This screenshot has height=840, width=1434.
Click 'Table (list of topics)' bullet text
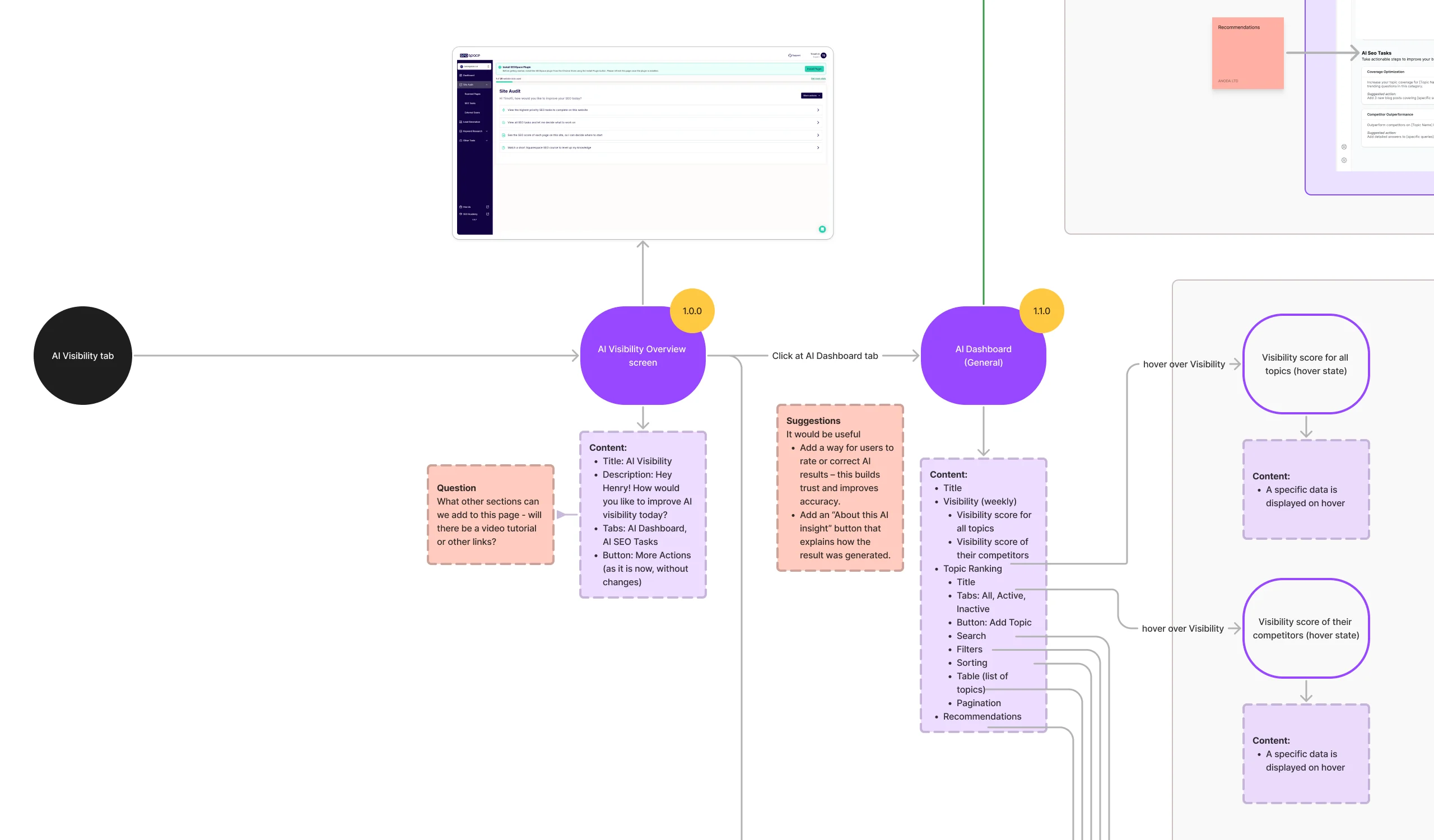point(981,683)
